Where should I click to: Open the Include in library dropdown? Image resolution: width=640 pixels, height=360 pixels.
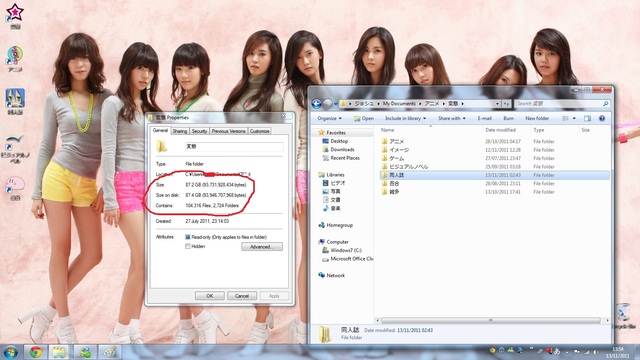405,118
